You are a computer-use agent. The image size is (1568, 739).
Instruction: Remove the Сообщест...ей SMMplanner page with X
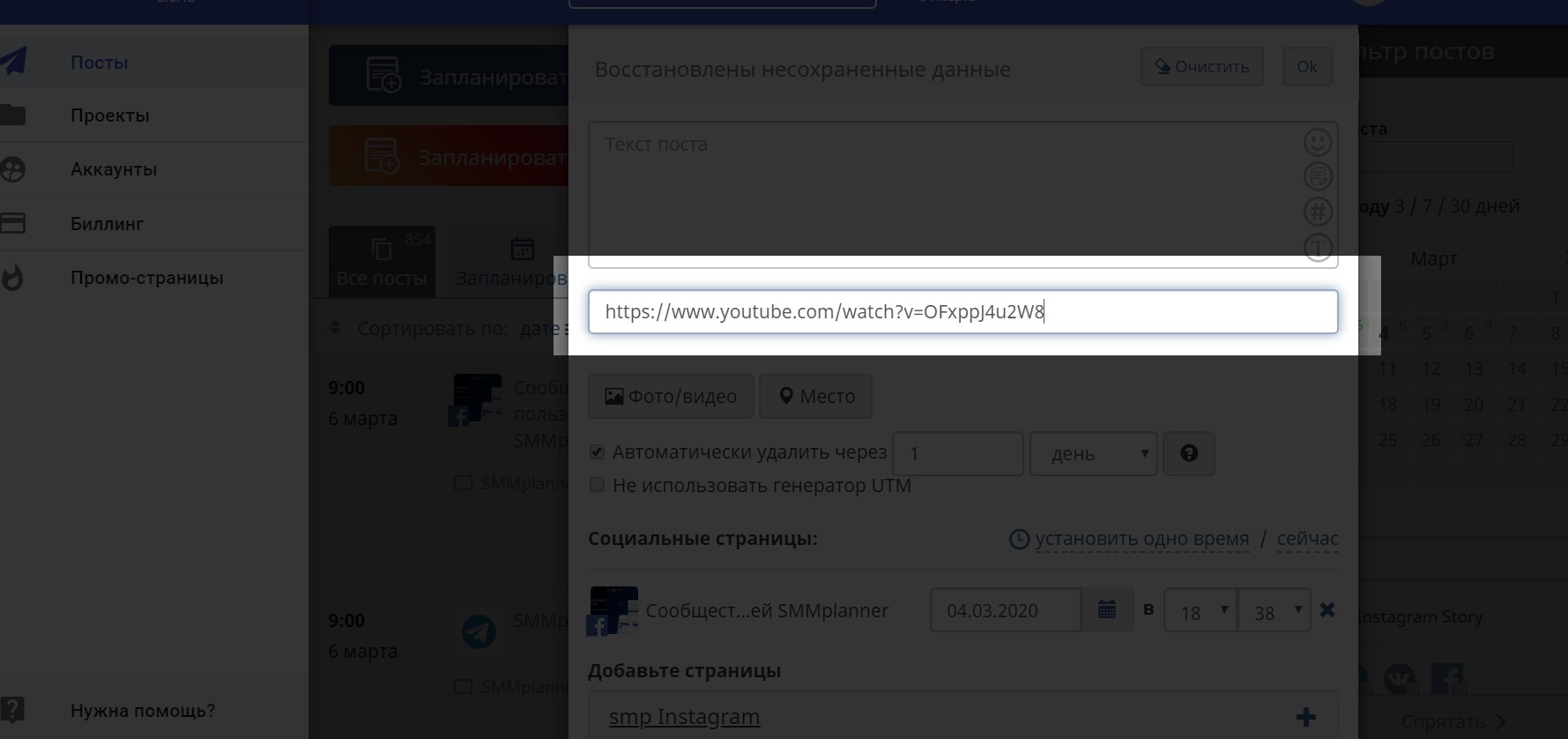1327,609
